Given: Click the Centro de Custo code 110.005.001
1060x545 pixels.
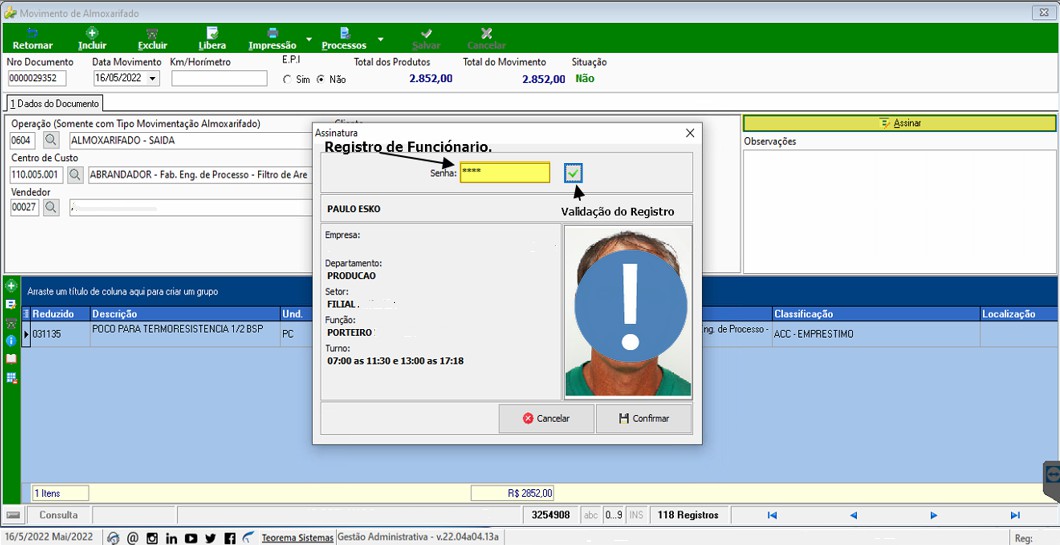Looking at the screenshot, I should (x=37, y=175).
